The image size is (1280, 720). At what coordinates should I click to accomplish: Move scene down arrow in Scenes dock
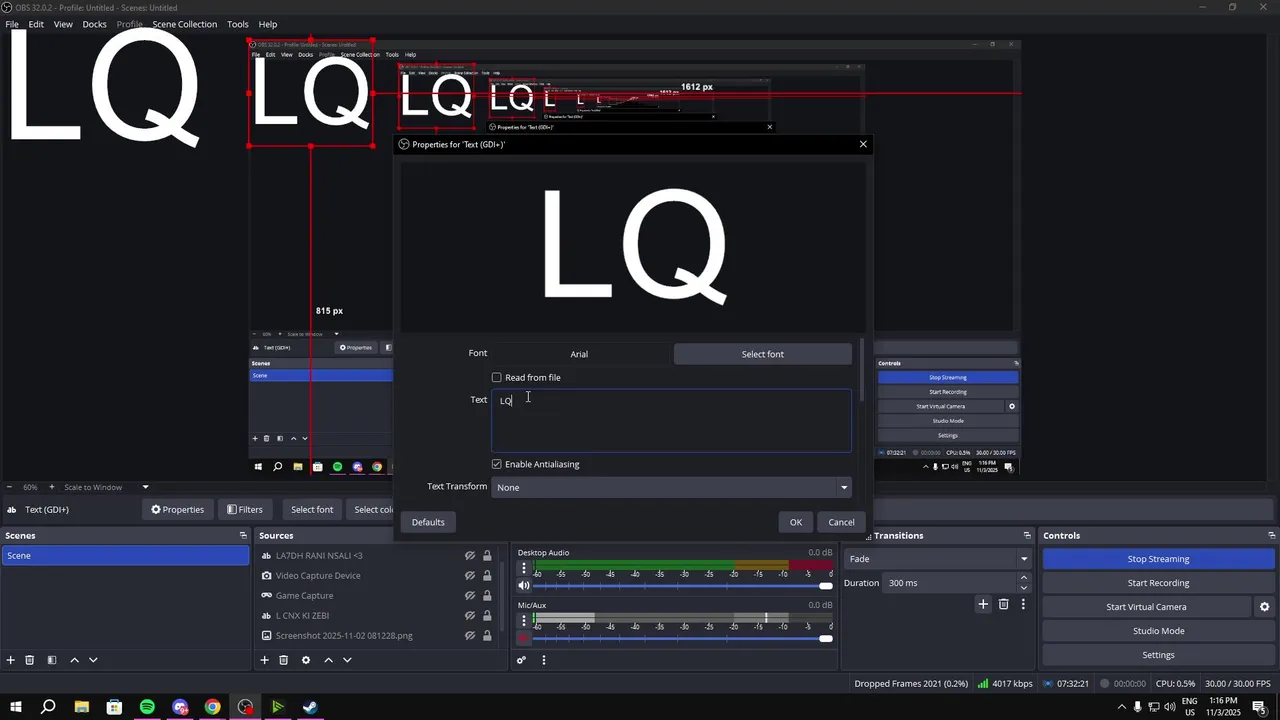click(93, 660)
